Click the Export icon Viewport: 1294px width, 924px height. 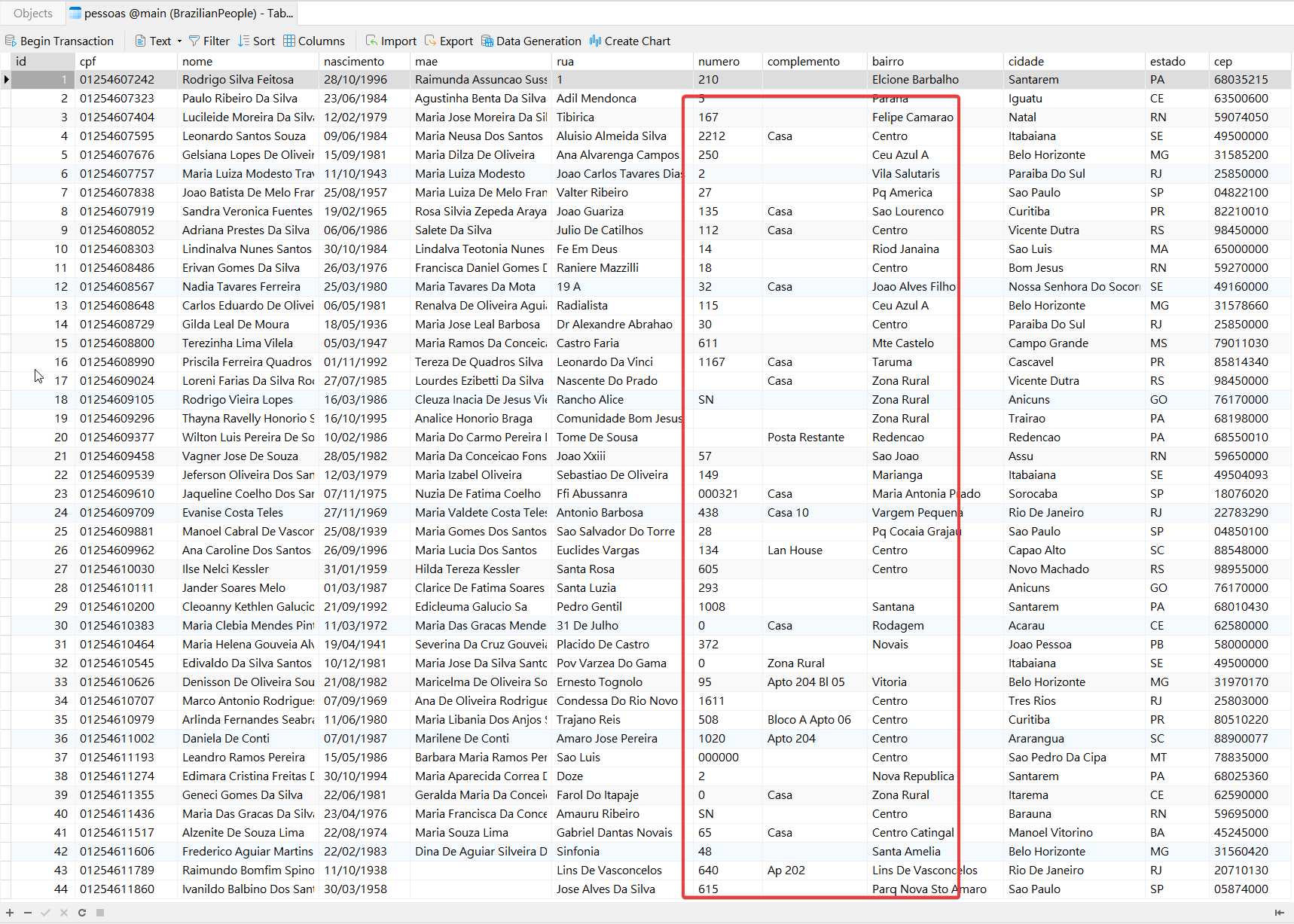(x=430, y=41)
